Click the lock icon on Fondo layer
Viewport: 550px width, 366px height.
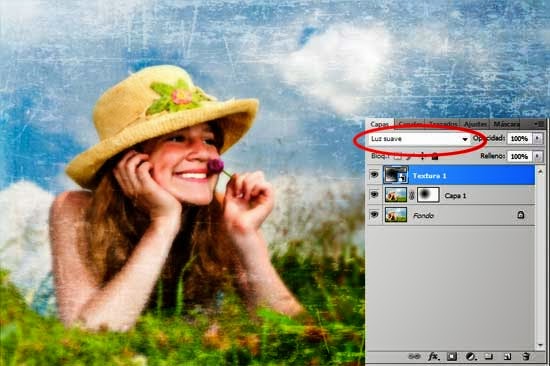click(x=521, y=214)
